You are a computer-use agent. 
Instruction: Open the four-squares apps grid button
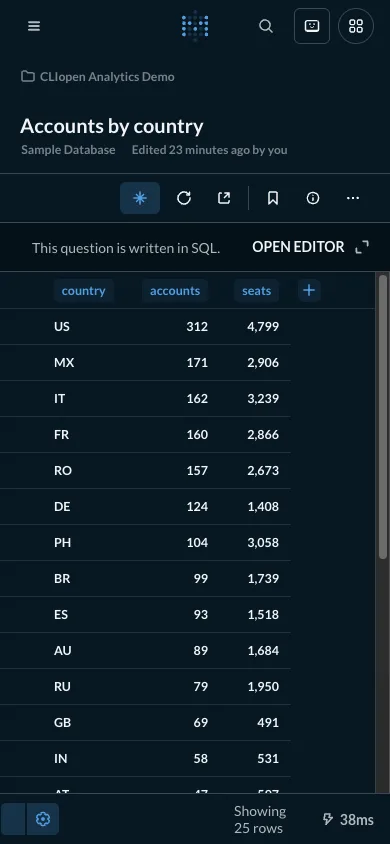point(356,26)
